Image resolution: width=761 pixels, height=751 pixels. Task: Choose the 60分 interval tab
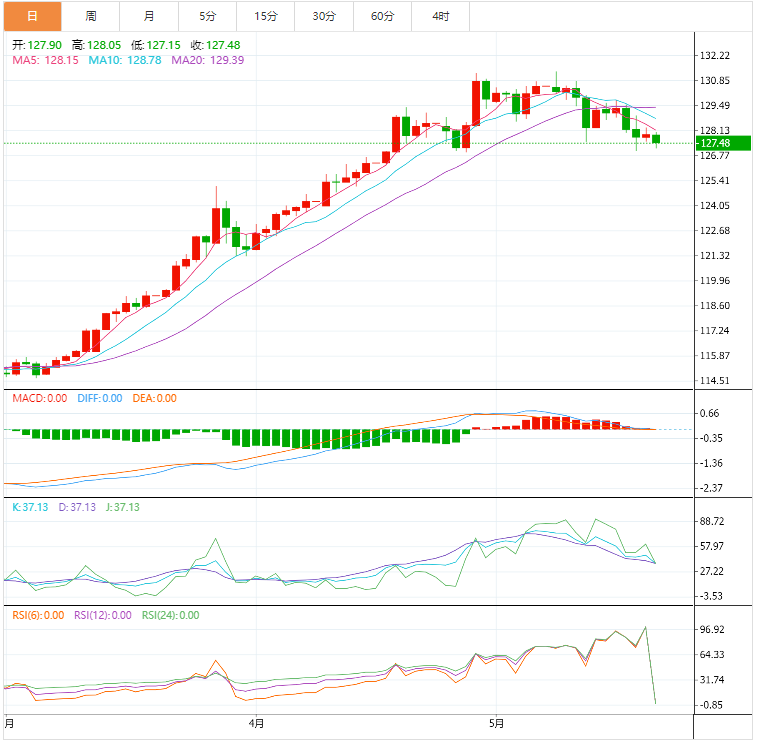tap(382, 16)
